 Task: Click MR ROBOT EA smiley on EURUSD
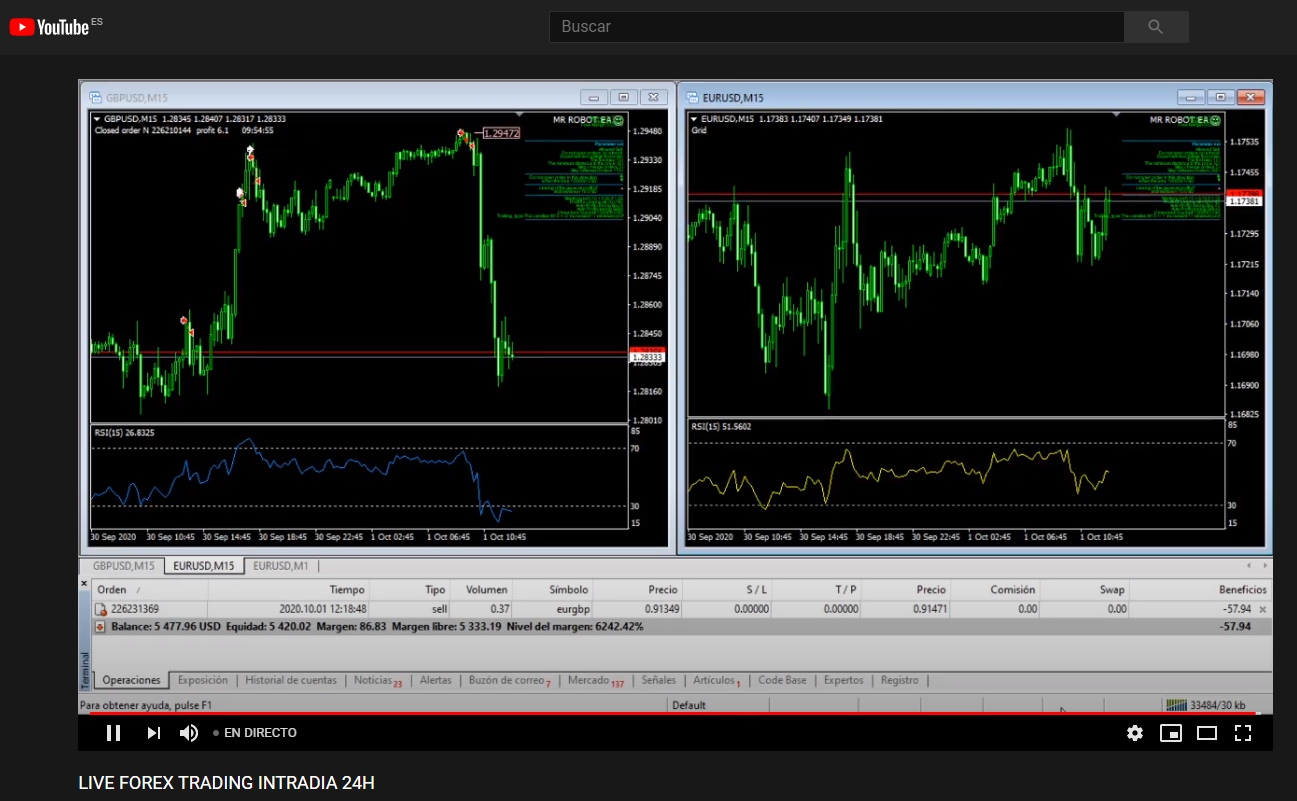[1215, 120]
